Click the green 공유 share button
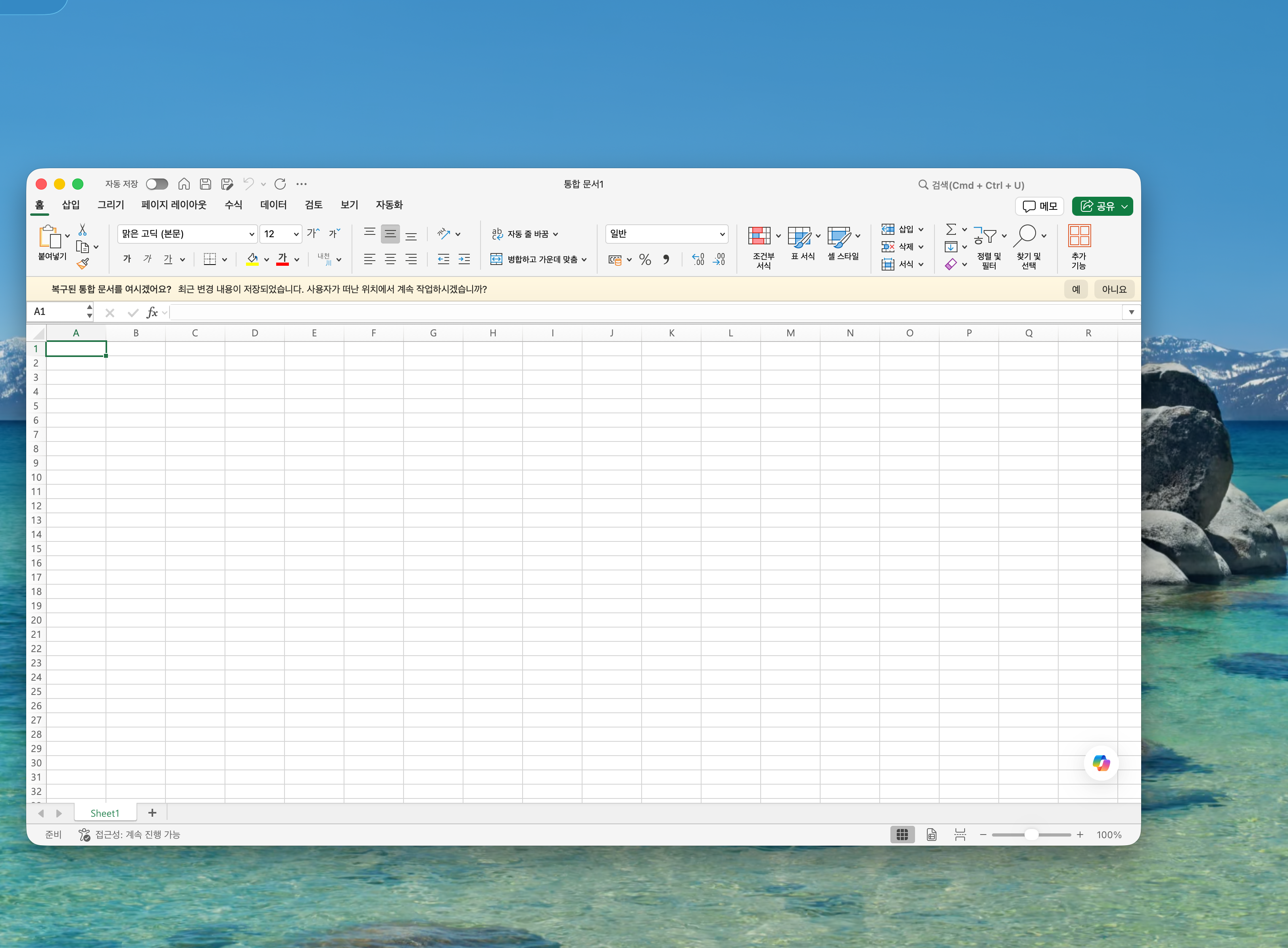 [1102, 206]
